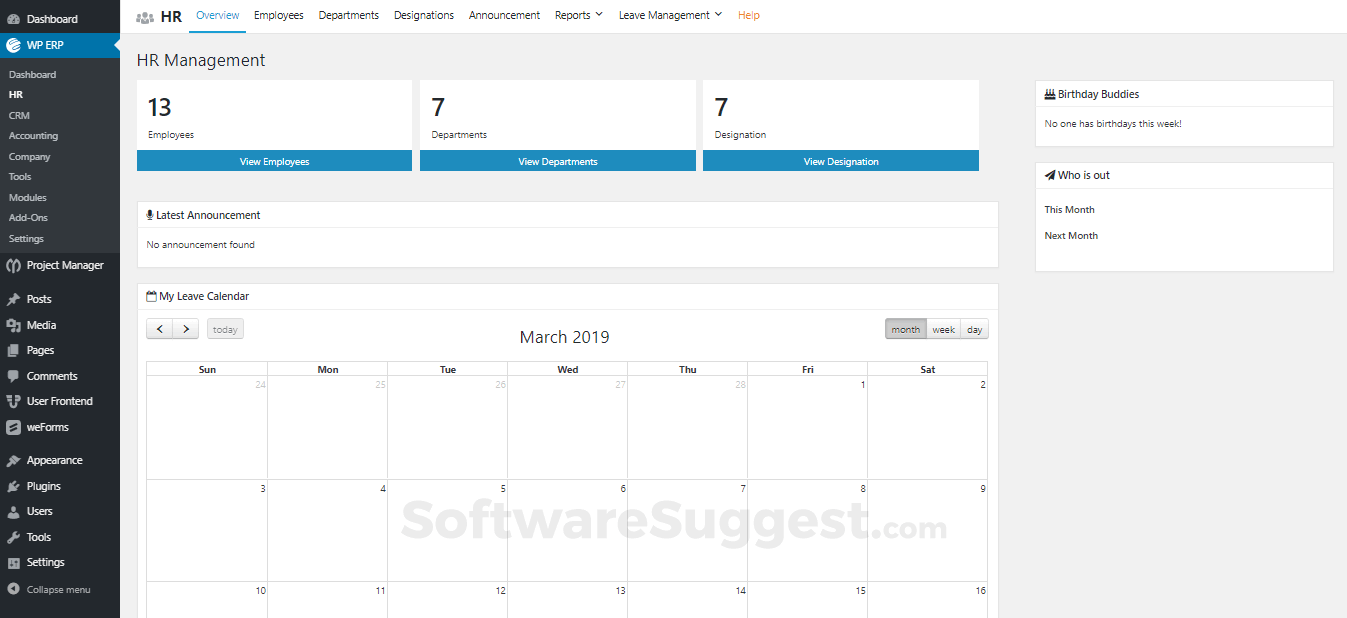The image size is (1347, 618).
Task: Switch the calendar to week view
Action: (941, 328)
